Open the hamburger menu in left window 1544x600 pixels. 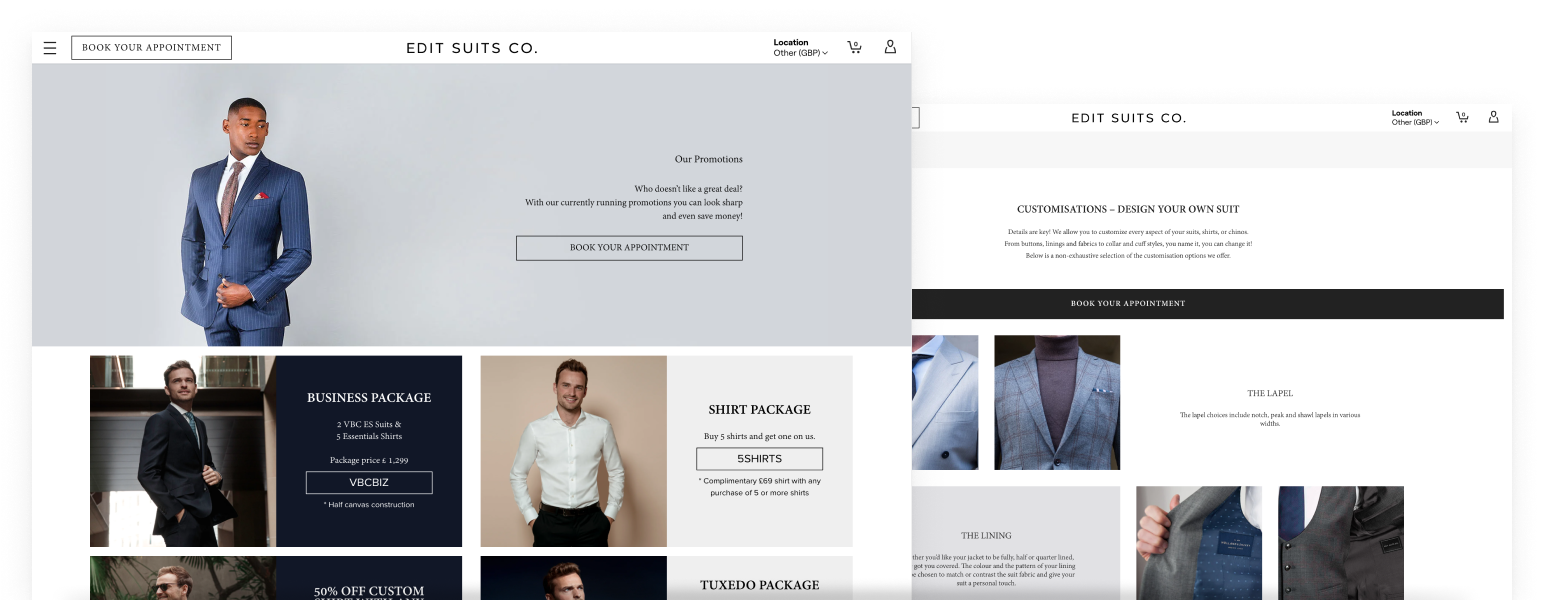pos(50,48)
